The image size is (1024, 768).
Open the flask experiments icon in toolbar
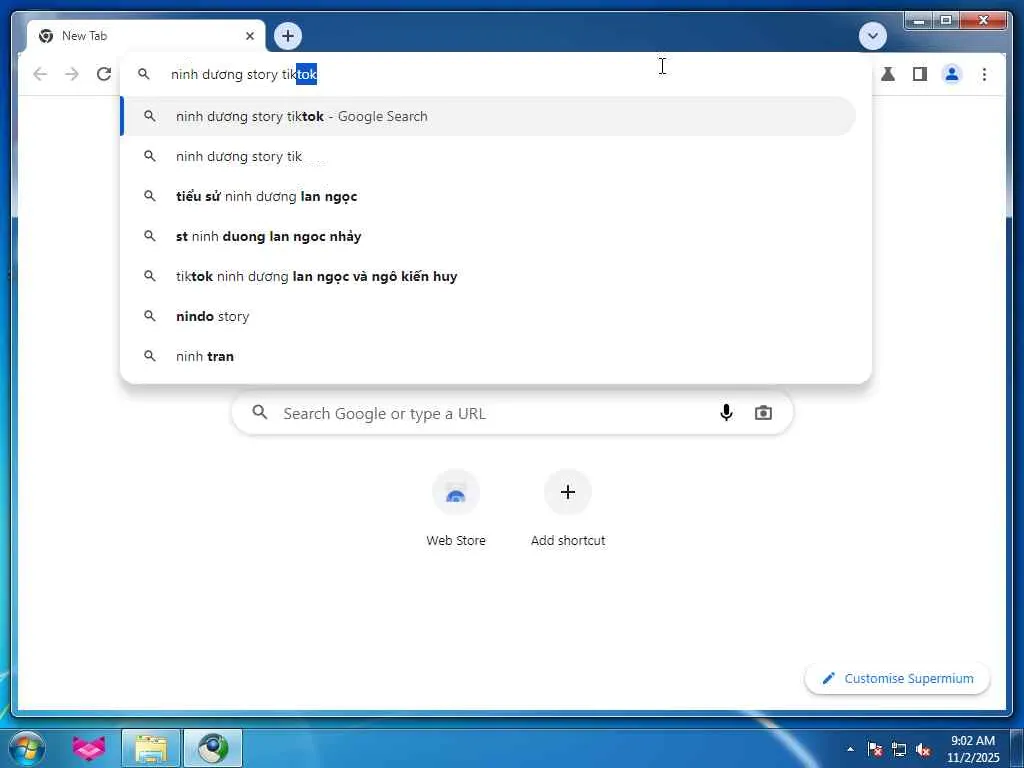click(x=888, y=74)
